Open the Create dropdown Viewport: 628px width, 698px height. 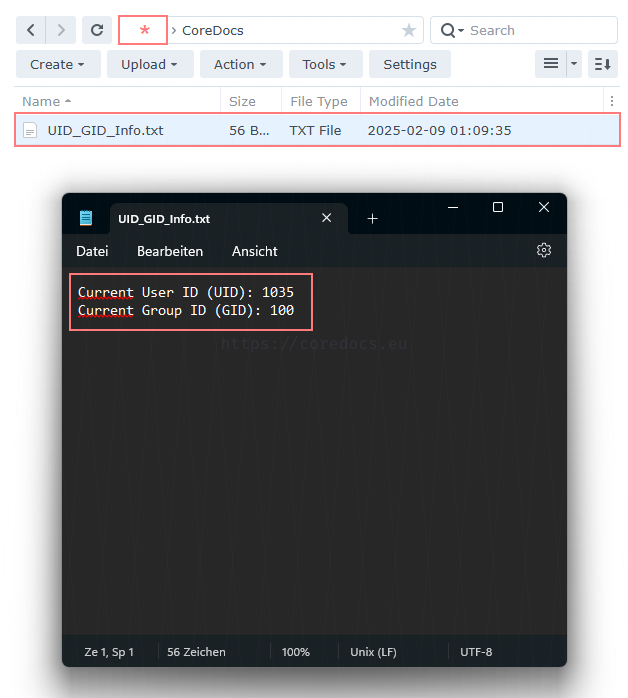coord(58,64)
